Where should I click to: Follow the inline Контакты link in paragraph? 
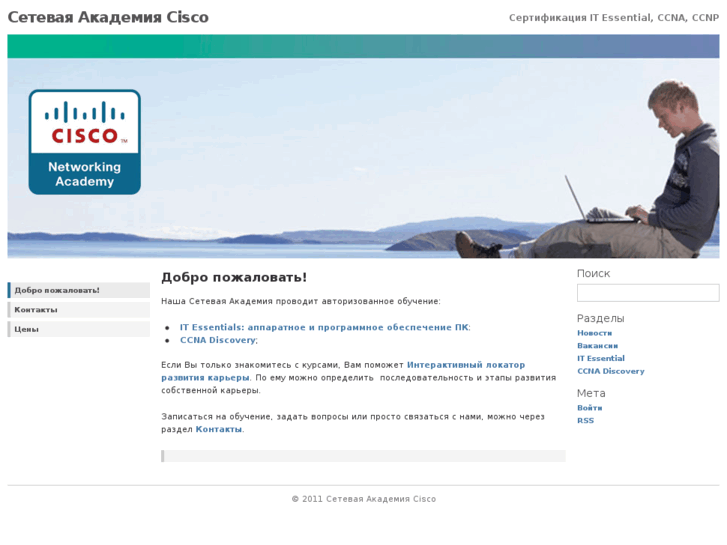point(219,429)
